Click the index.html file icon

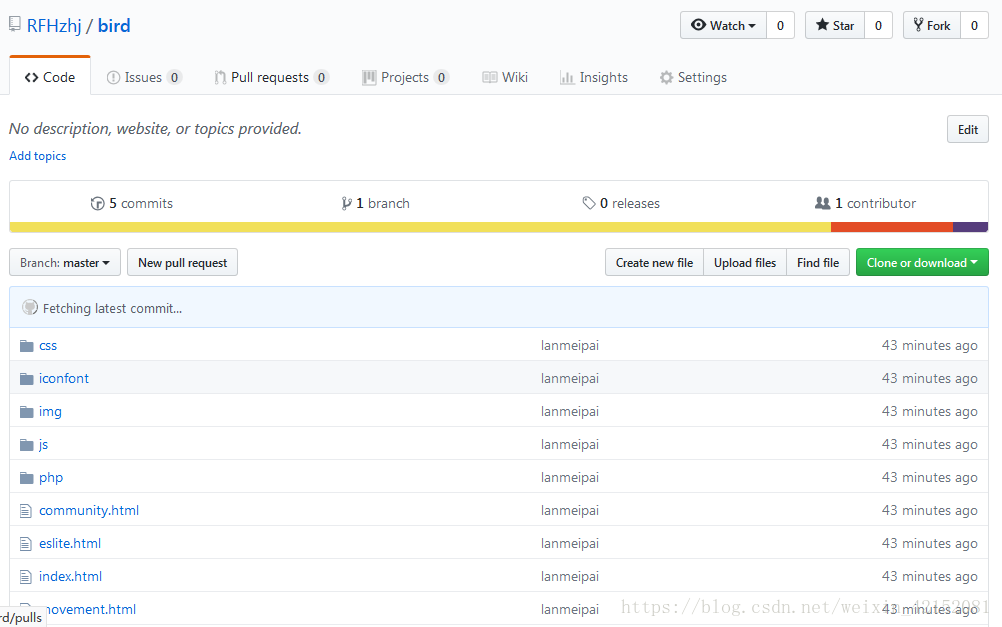26,577
